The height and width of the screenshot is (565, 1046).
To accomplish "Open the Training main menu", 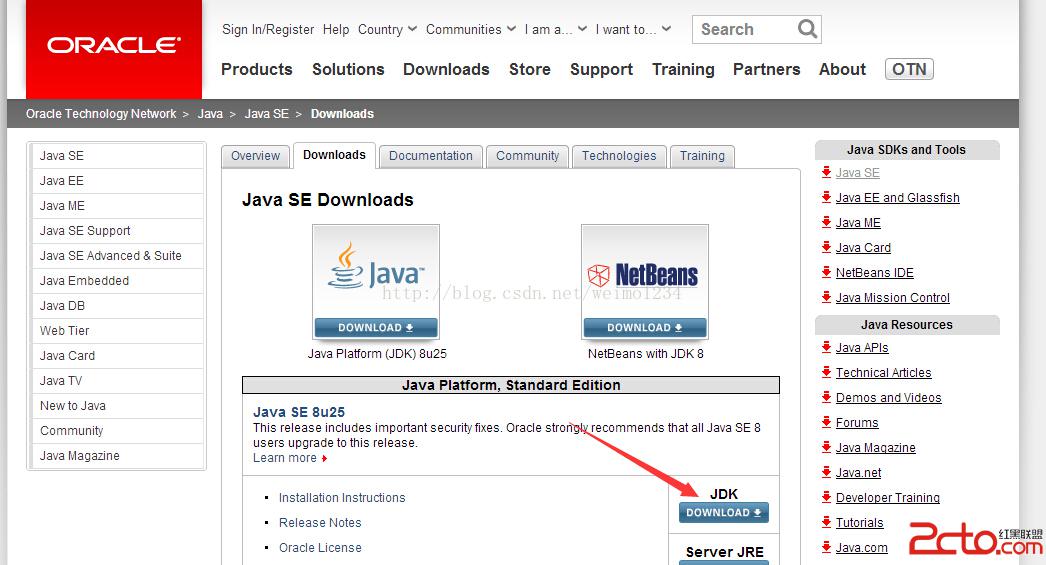I will click(x=683, y=69).
